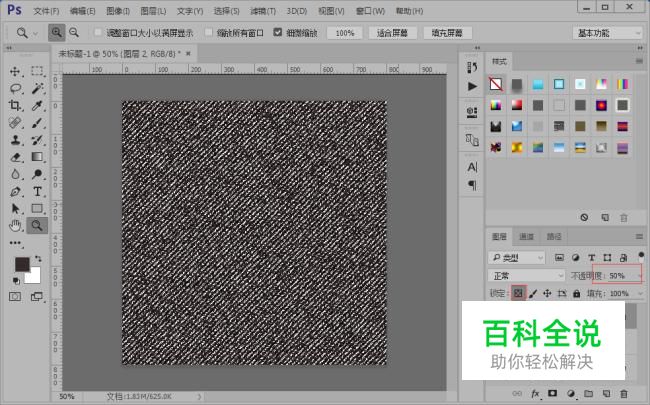Select the Move tool
Screen dimensions: 650x405
15,72
